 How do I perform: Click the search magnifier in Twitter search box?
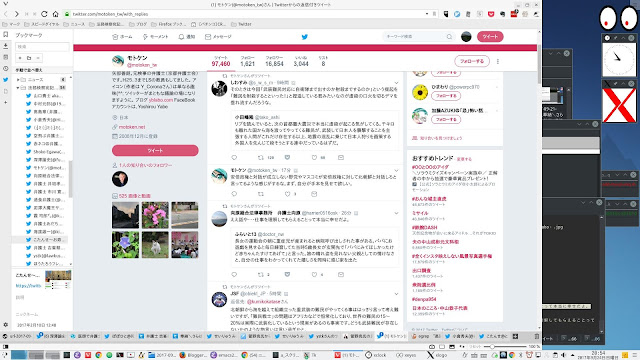tap(449, 37)
